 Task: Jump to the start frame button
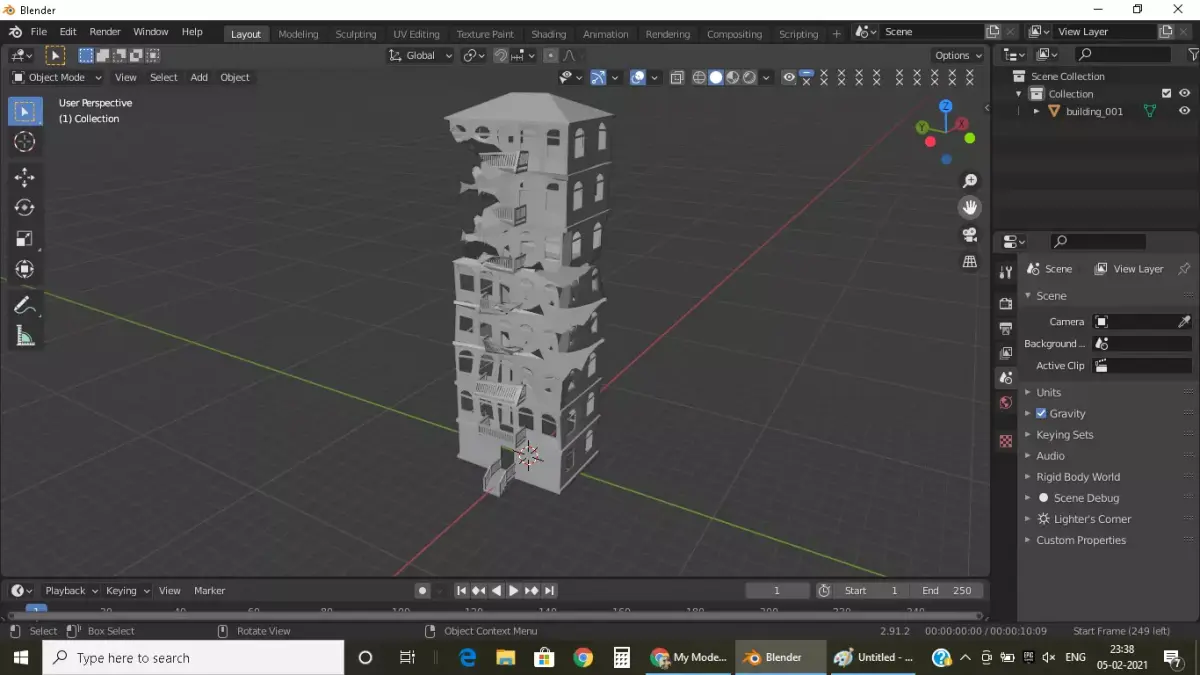pos(461,591)
